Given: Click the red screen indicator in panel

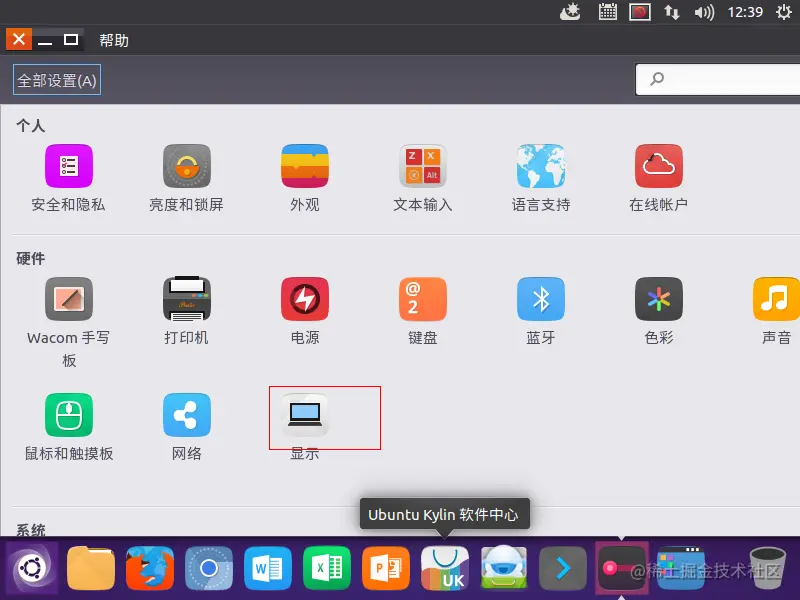Looking at the screenshot, I should pyautogui.click(x=639, y=11).
